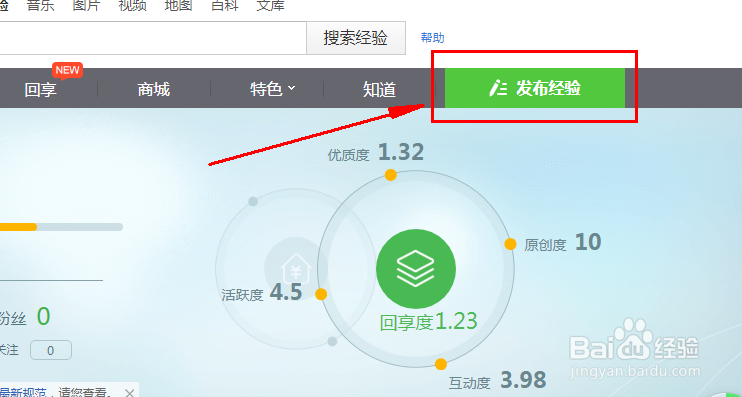The height and width of the screenshot is (397, 742).
Task: Click the orange level progress bar
Action: pos(62,227)
